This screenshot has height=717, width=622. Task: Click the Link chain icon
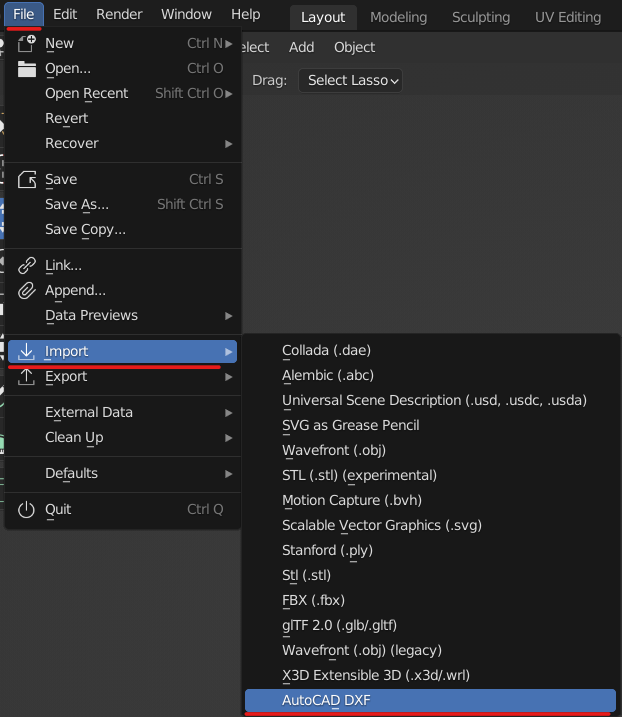click(27, 265)
